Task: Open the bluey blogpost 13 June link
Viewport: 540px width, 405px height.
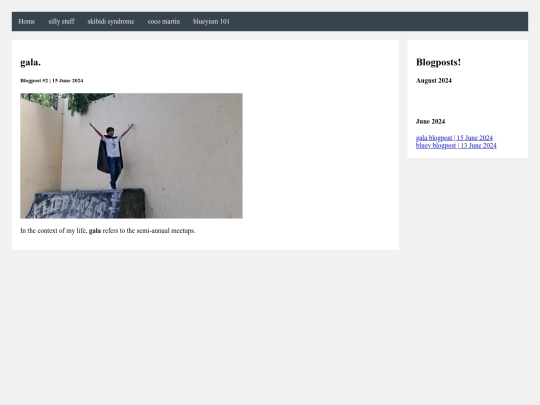Action: click(456, 146)
